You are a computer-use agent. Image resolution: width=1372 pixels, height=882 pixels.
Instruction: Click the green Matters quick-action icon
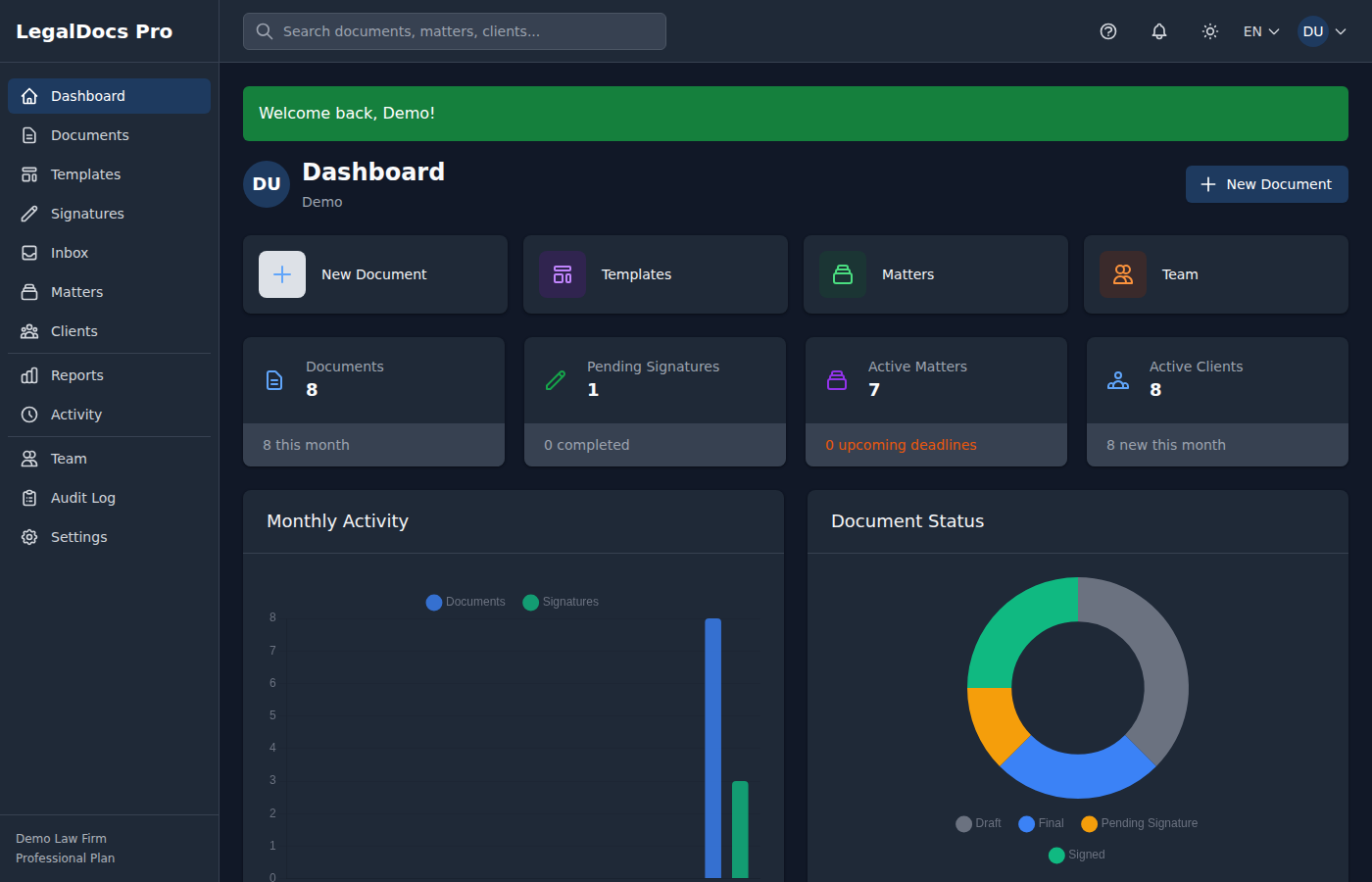(x=843, y=274)
